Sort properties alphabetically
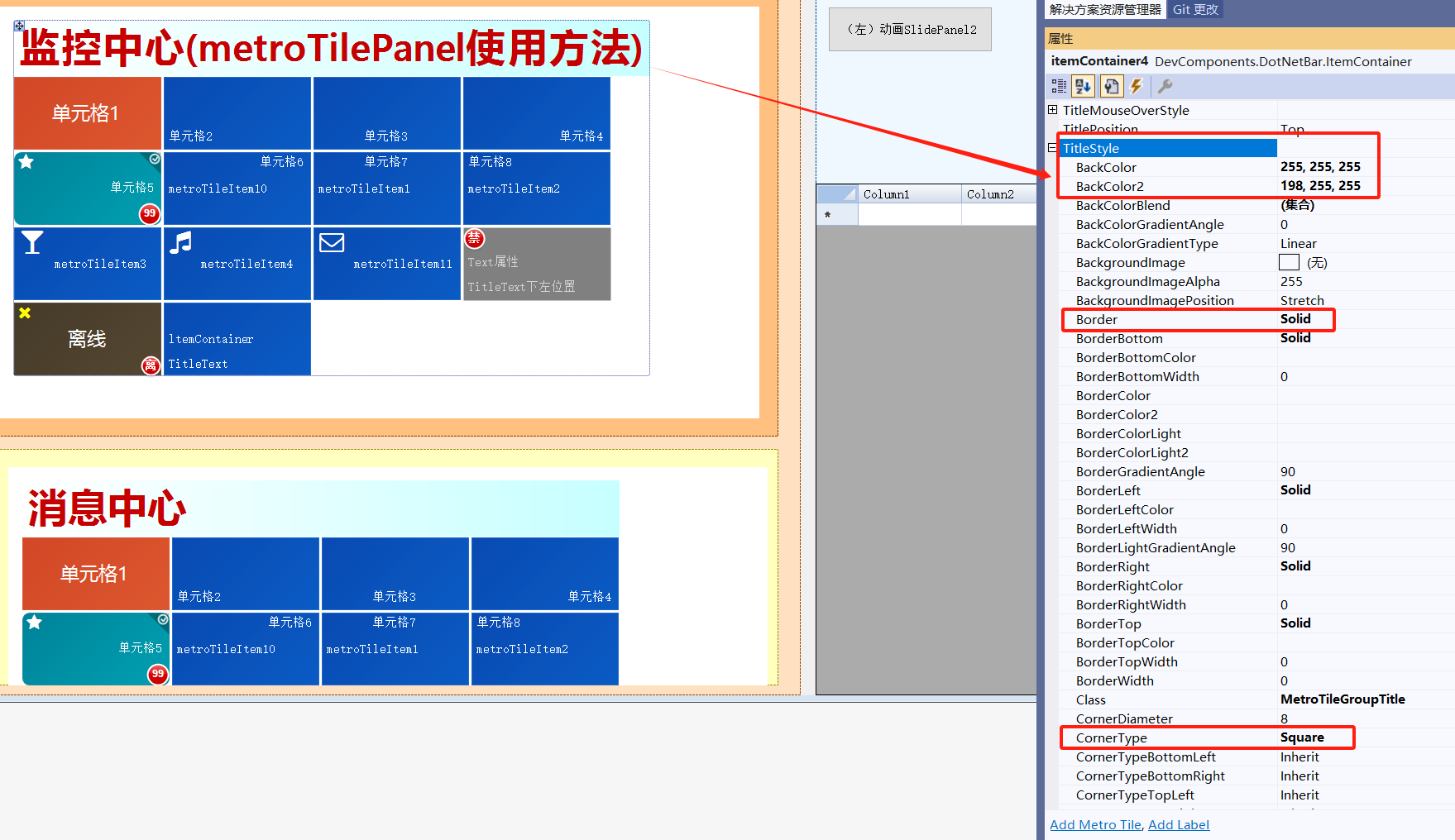The height and width of the screenshot is (840, 1455). 1083,86
